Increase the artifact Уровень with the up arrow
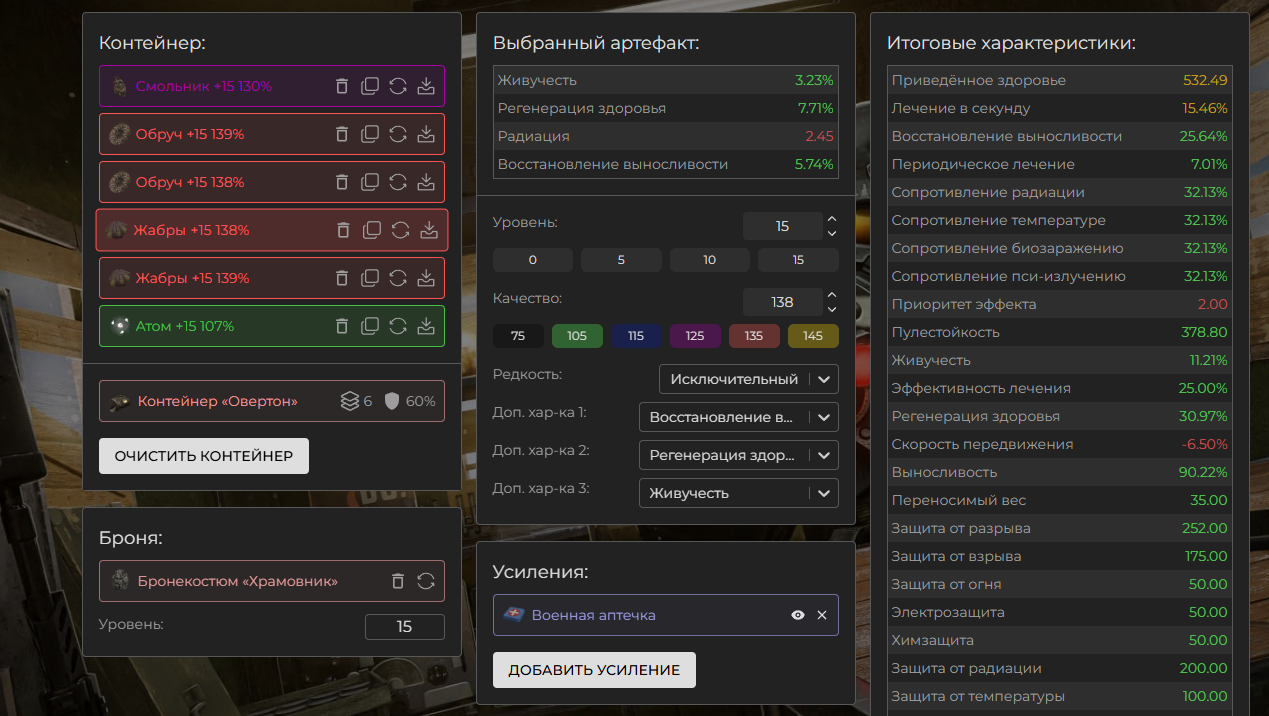 (x=832, y=219)
